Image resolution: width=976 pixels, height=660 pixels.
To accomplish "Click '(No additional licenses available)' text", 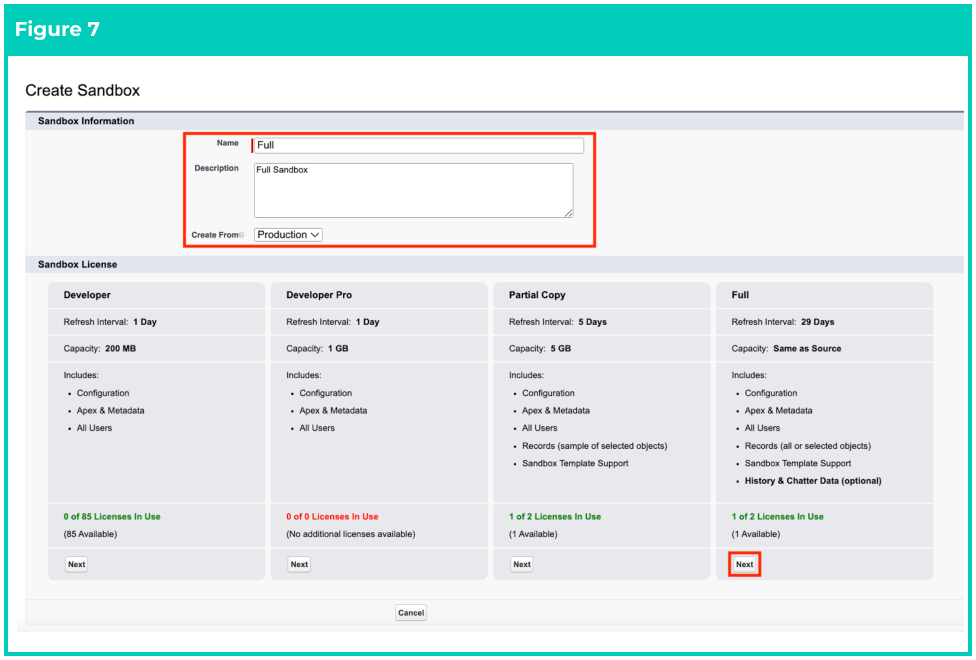I will coord(350,534).
